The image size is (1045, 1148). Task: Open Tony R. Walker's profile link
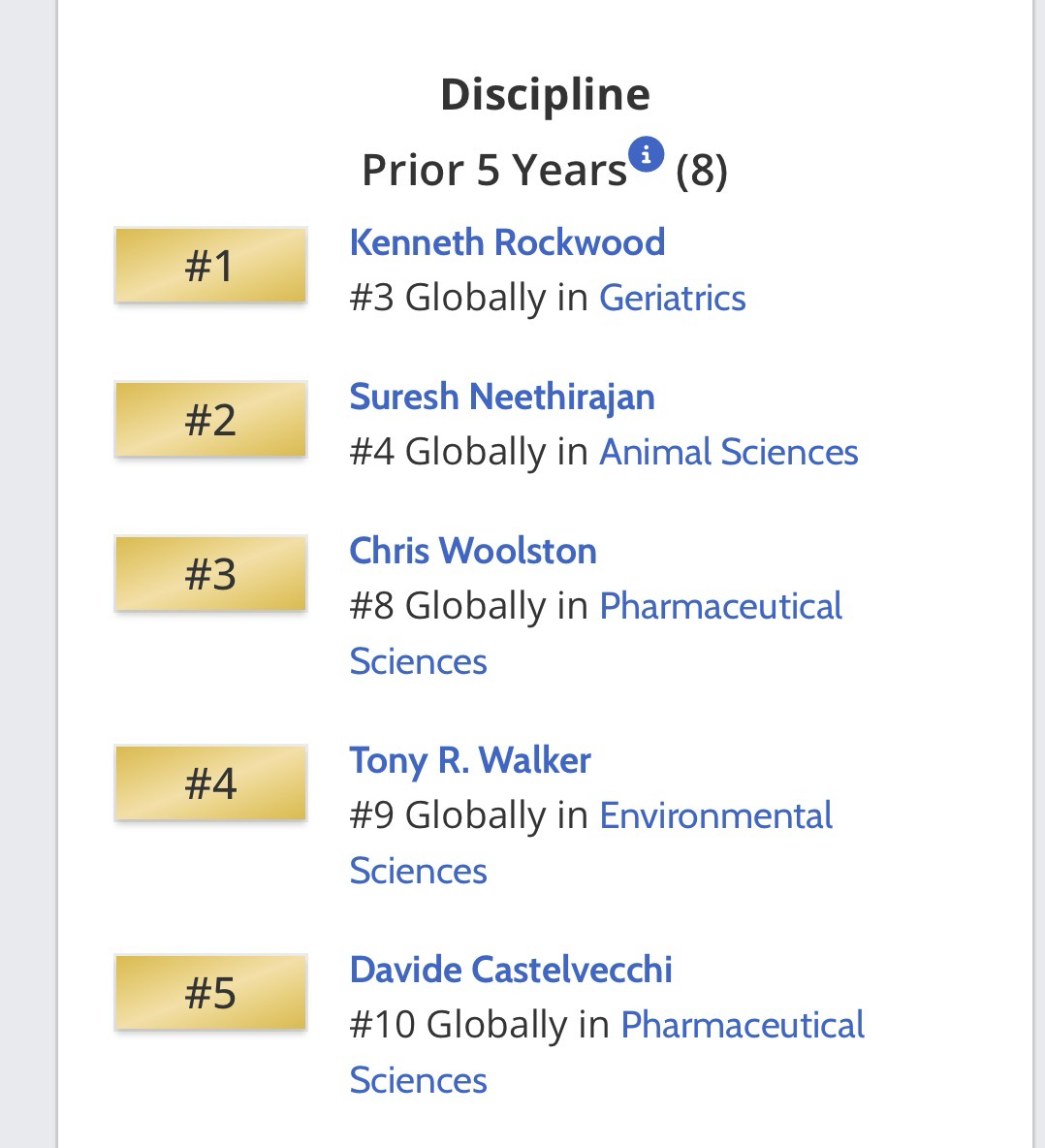[x=469, y=760]
